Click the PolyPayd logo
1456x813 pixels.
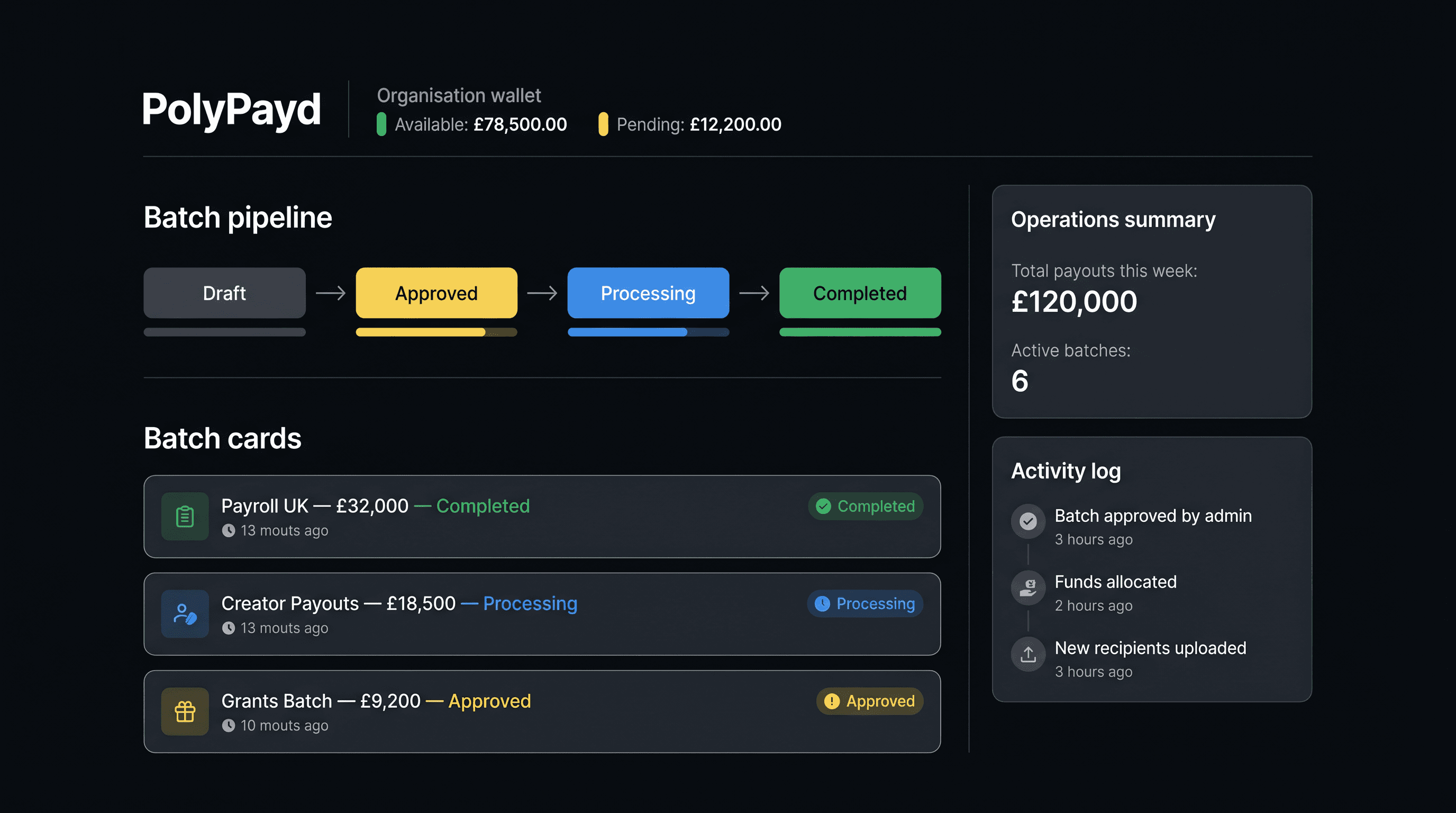tap(232, 109)
